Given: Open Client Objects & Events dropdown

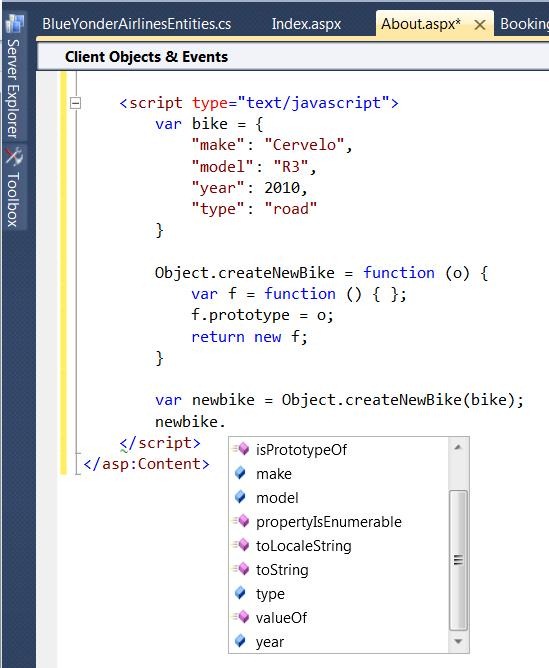Looking at the screenshot, I should coord(293,57).
